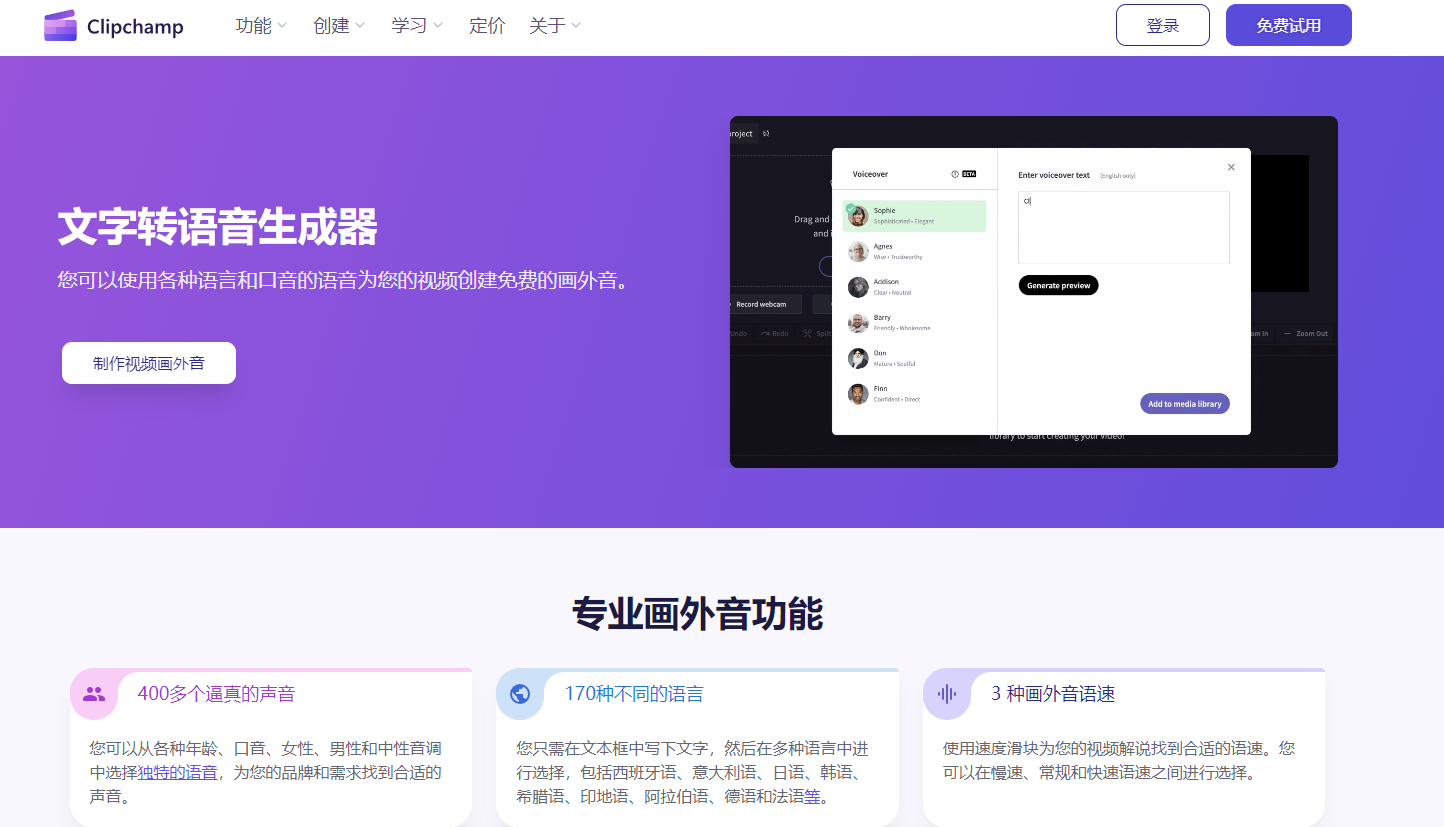Viewport: 1444px width, 827px height.
Task: Open the 学习 dropdown menu
Action: pyautogui.click(x=417, y=26)
